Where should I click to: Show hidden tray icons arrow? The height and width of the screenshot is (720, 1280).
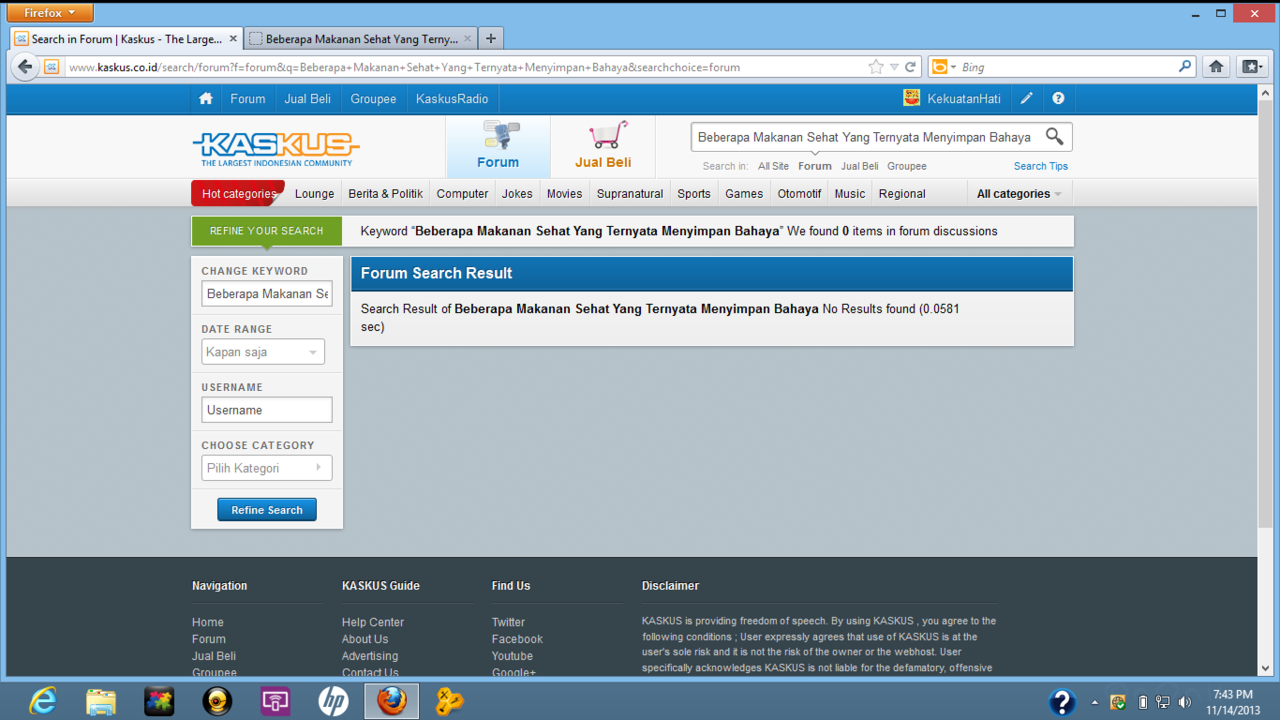click(x=1094, y=702)
